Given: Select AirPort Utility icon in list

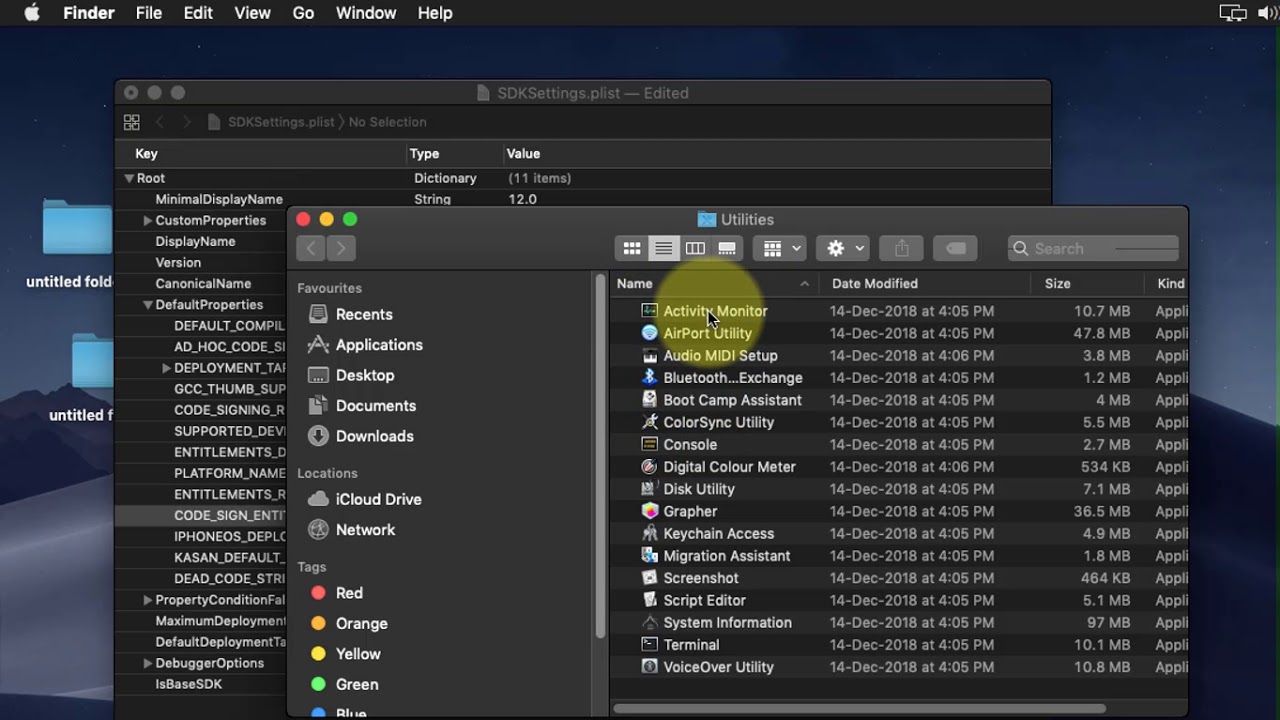Looking at the screenshot, I should [649, 333].
